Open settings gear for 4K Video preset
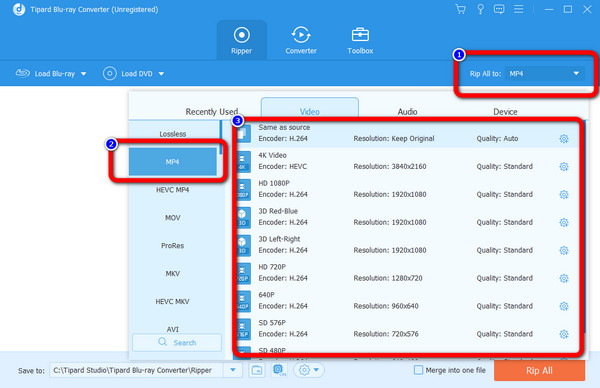This screenshot has height=388, width=600. 564,166
